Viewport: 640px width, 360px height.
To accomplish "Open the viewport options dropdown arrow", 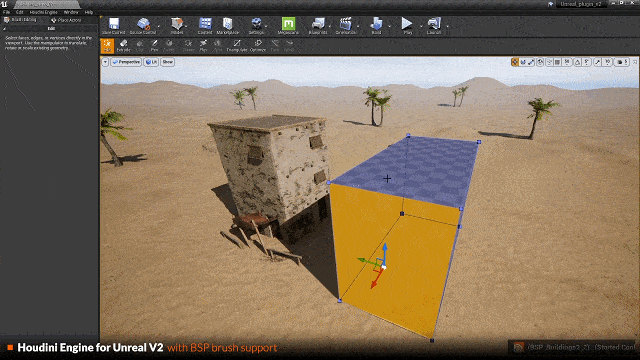I will (105, 62).
